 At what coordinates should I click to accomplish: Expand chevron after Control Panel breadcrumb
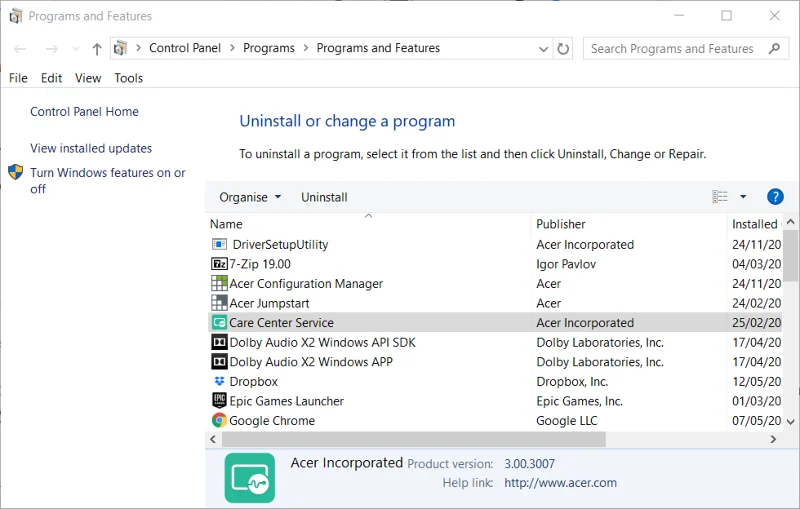232,48
